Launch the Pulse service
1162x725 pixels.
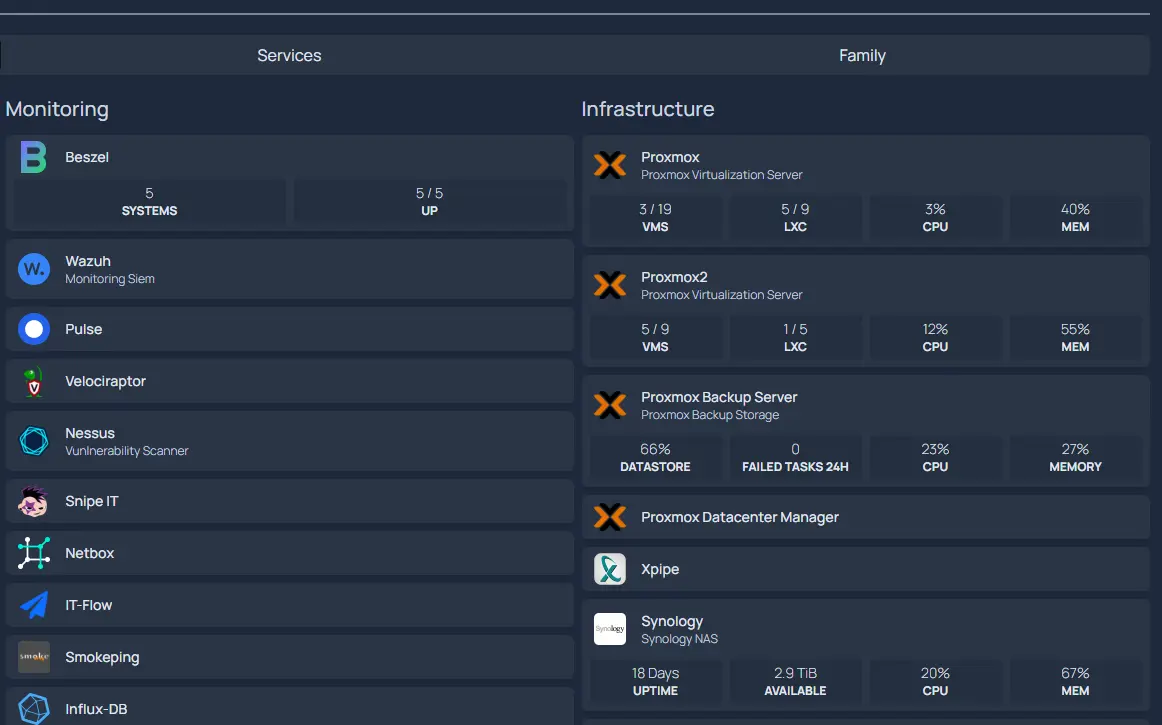84,329
